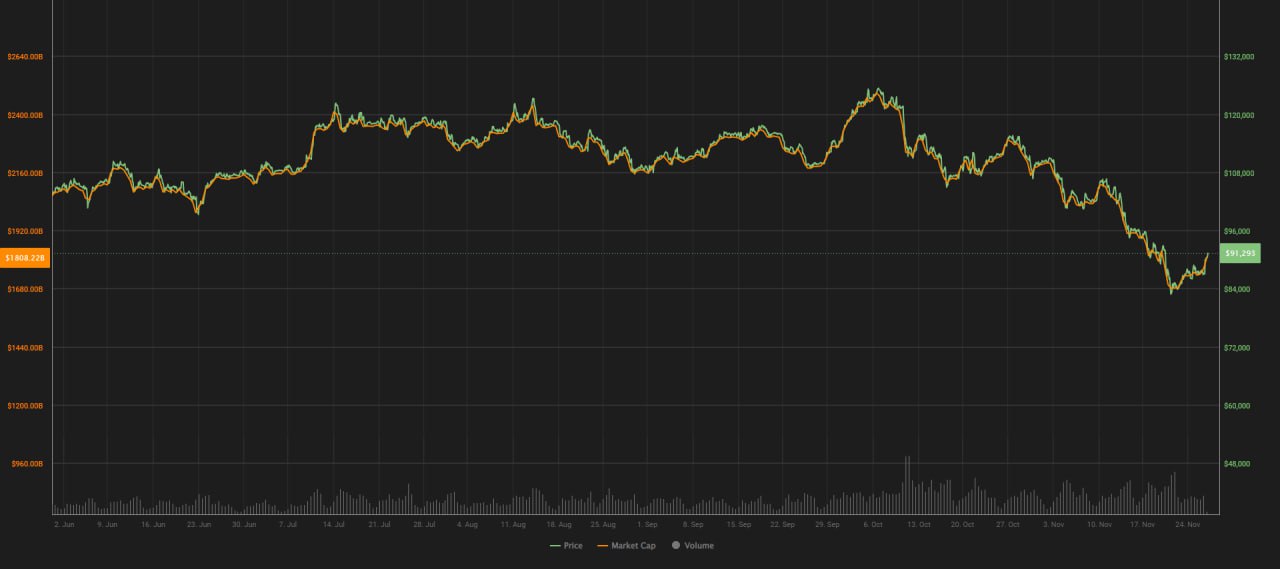
Task: Click the 18. Aug date label
Action: [x=559, y=524]
